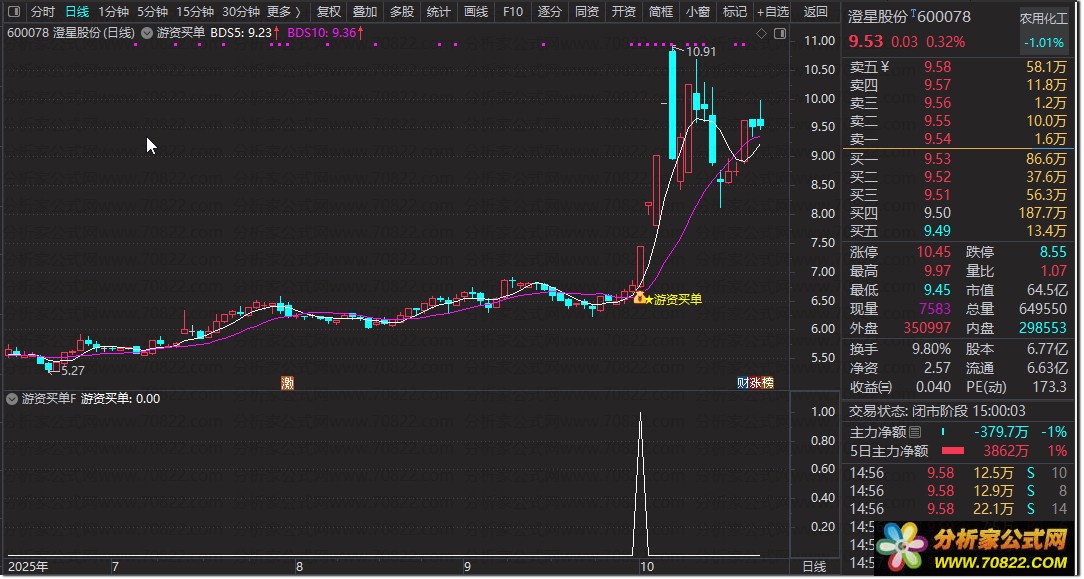The image size is (1084, 579).
Task: Switch to 30分钟 period
Action: click(241, 12)
